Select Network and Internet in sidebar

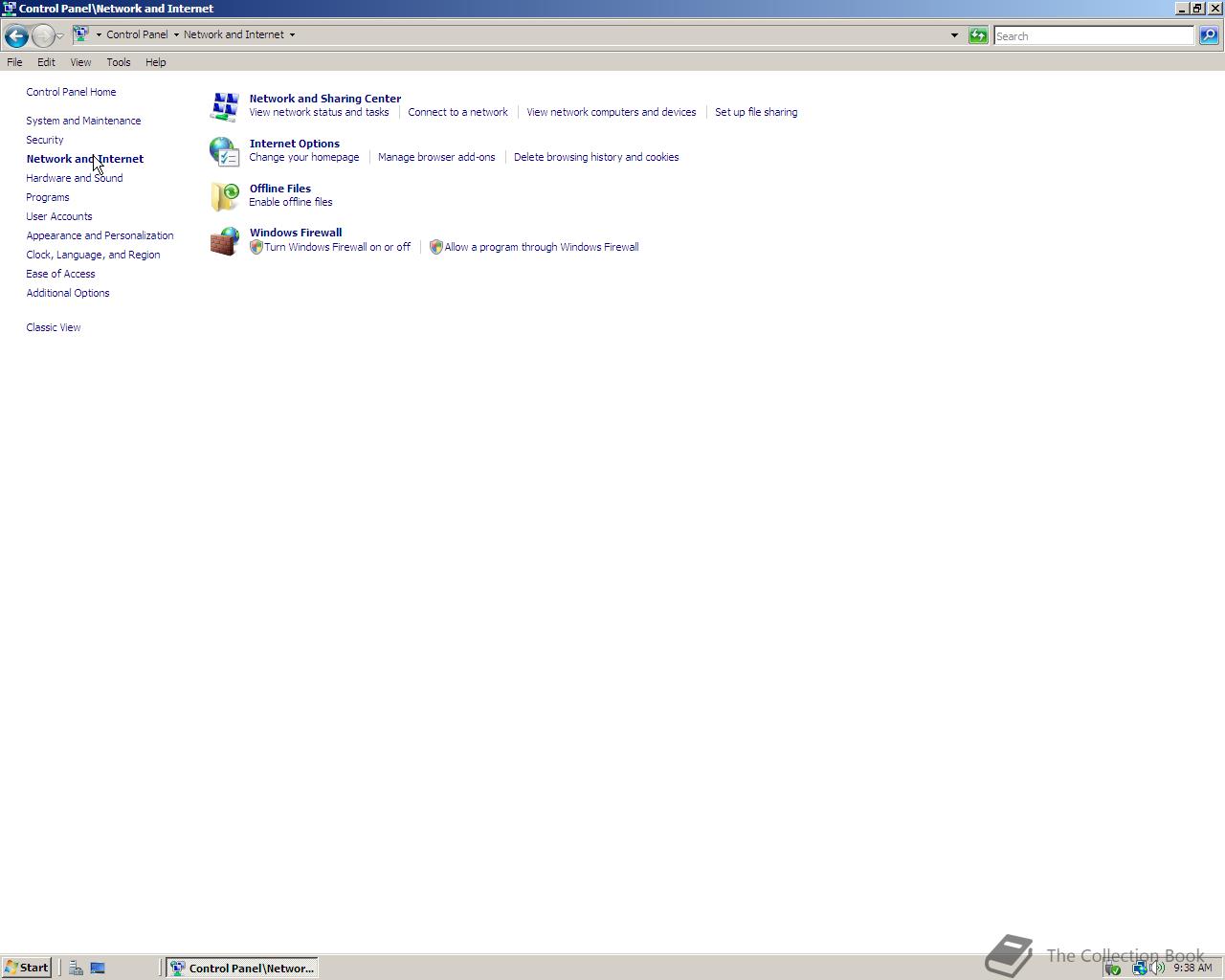85,159
